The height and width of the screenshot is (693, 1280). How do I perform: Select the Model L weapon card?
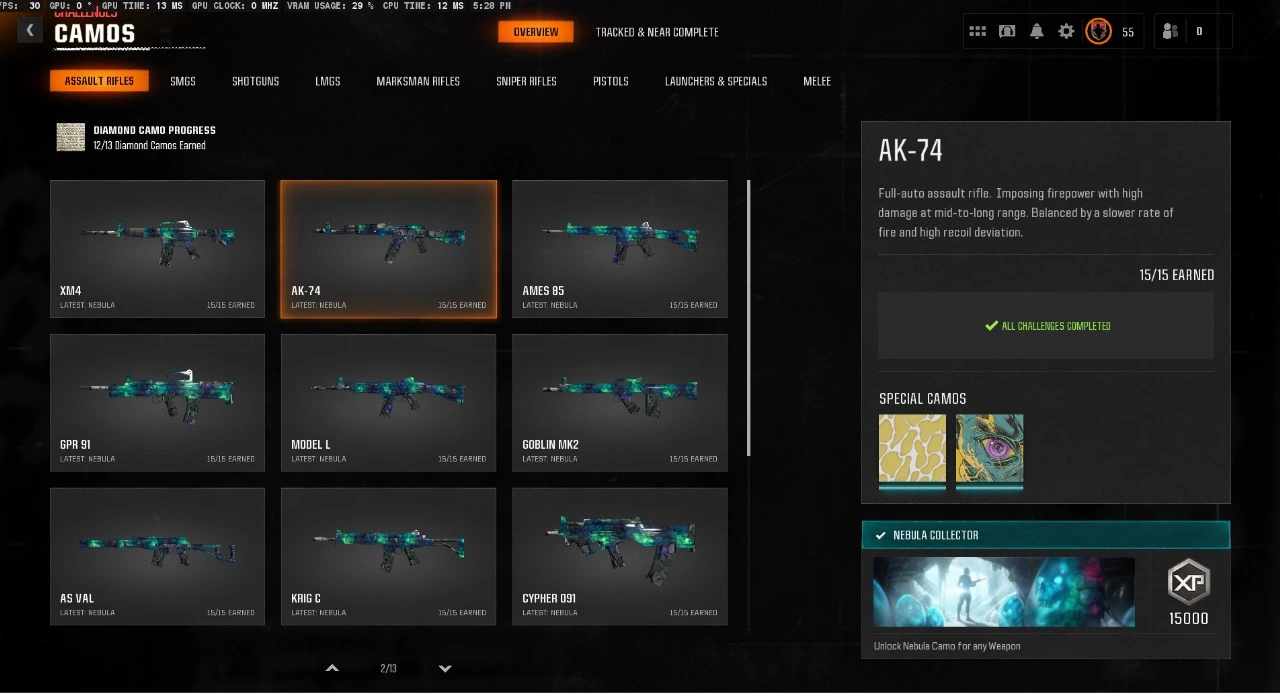tap(388, 403)
